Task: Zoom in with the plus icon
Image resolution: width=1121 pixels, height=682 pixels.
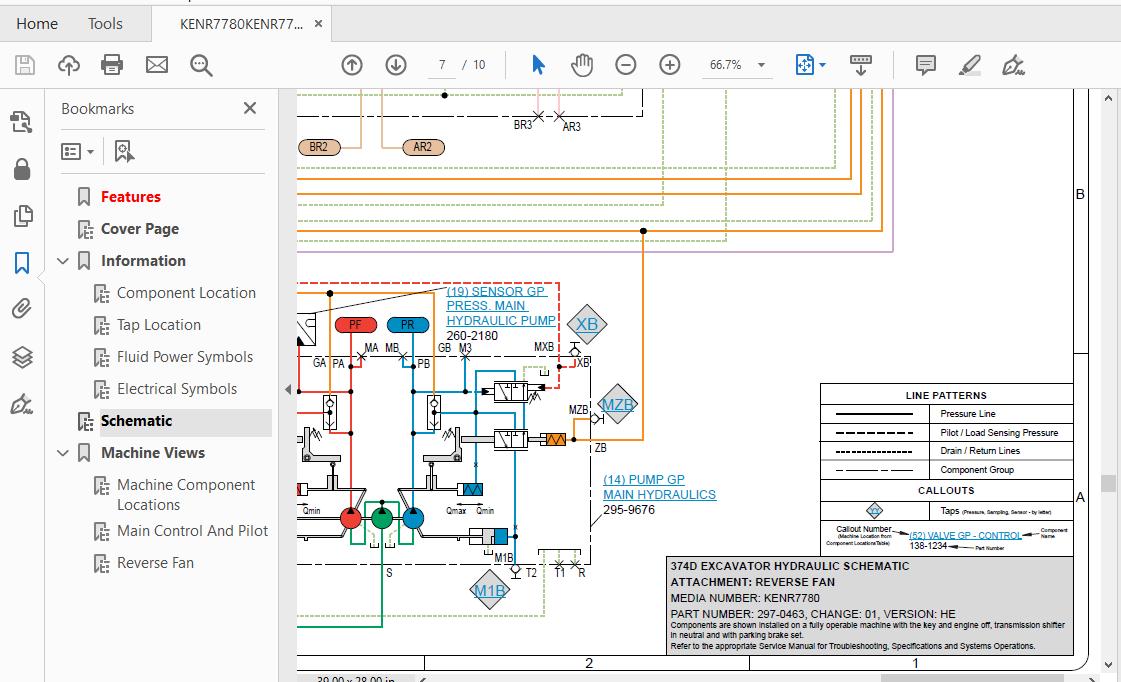Action: 670,65
